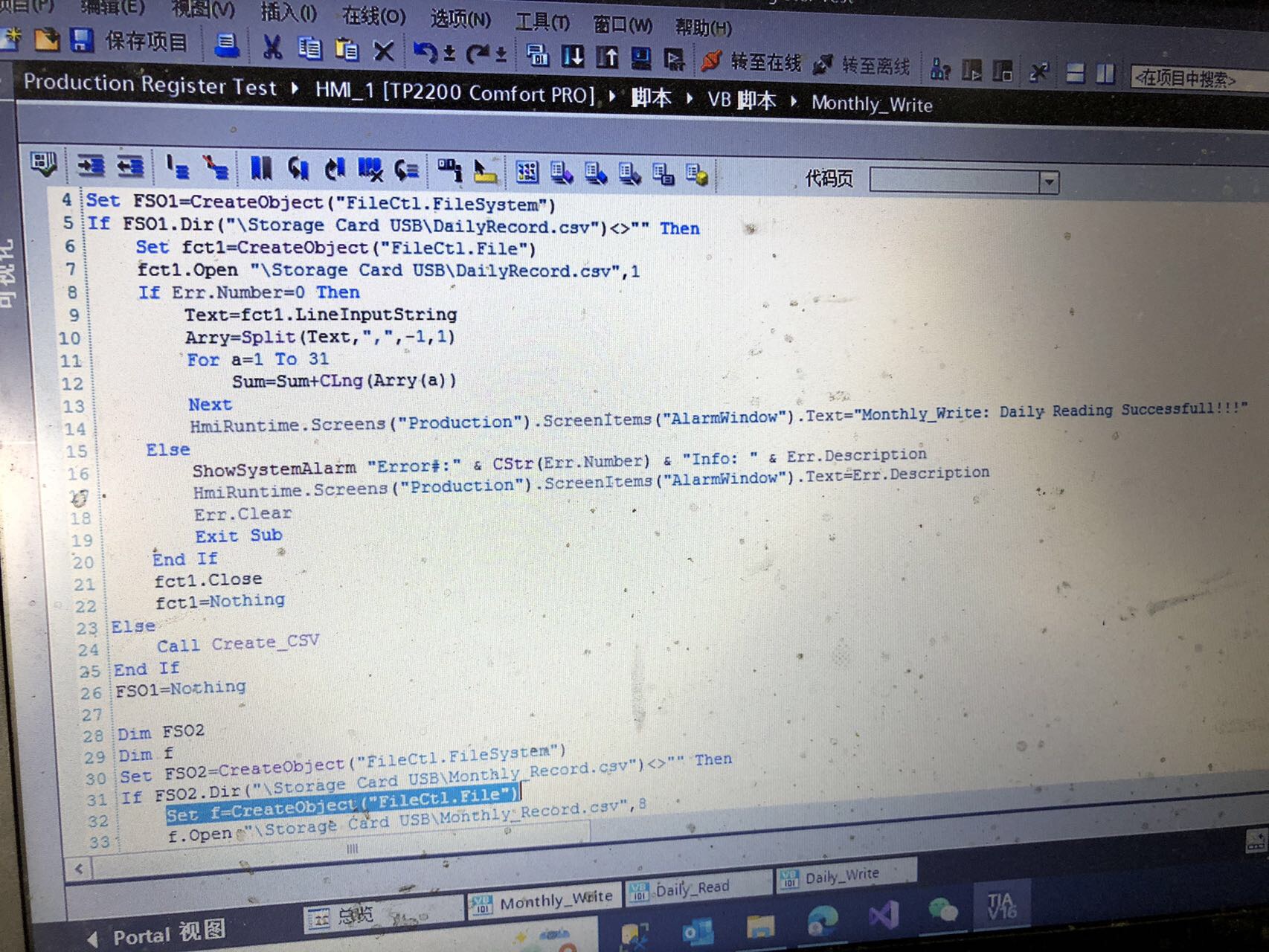Screen dimensions: 1269x952
Task: Click the Delete X icon
Action: click(x=384, y=51)
